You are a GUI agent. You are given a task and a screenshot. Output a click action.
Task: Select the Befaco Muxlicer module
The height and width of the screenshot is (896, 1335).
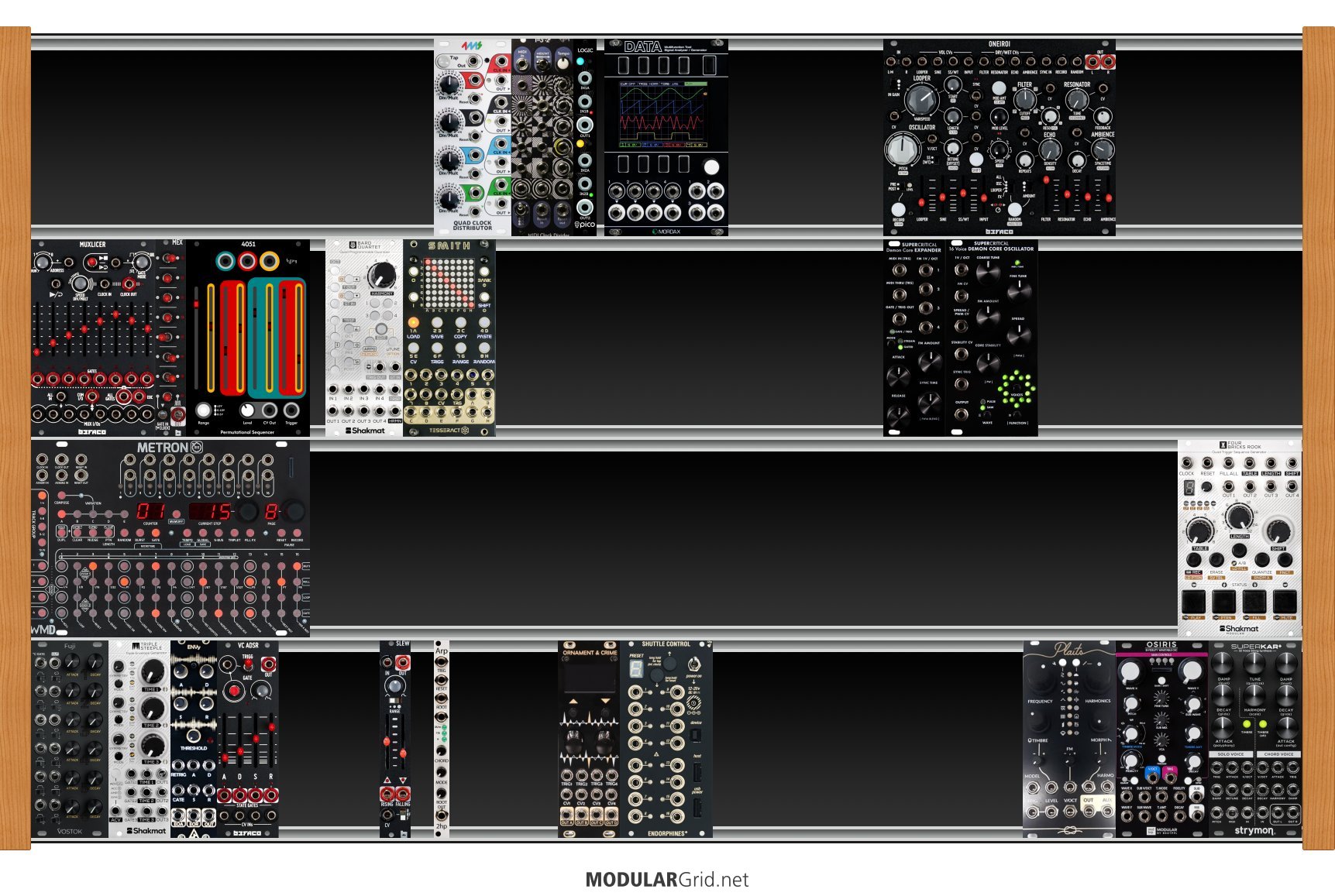93,338
